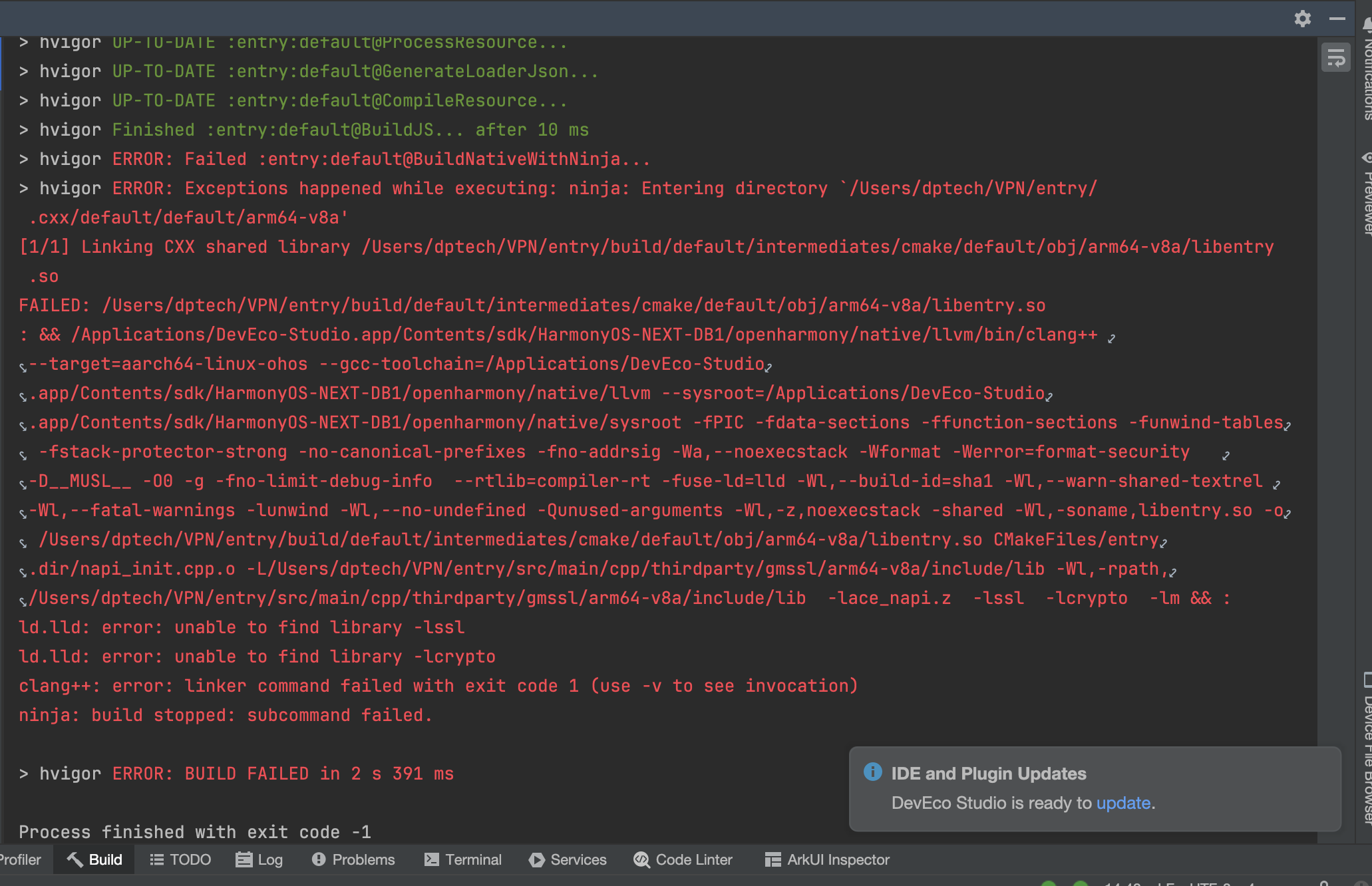Click 'ninja: build stopped: subcommand failed.' line
Viewport: 1372px width, 886px height.
coord(226,715)
